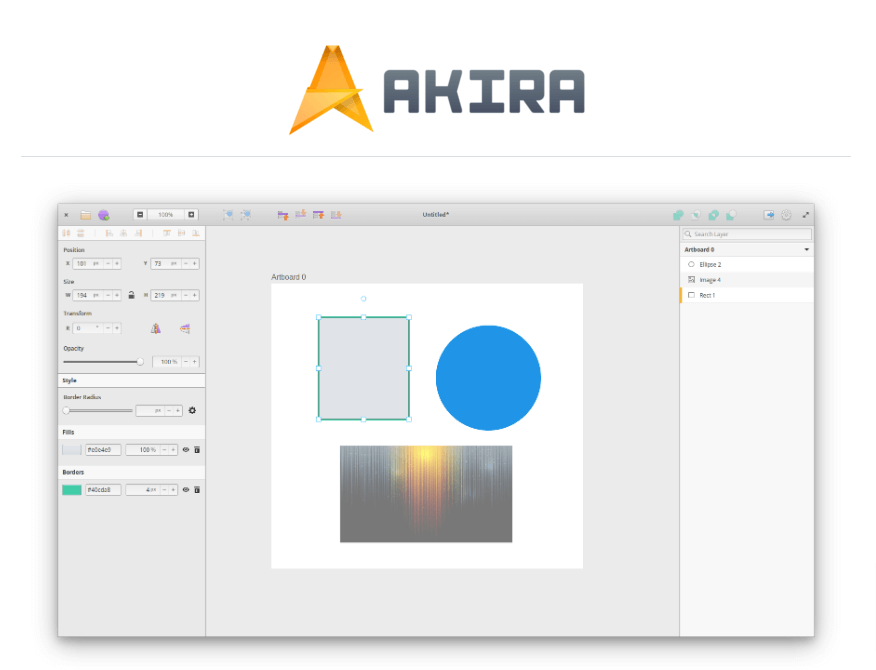876x670 pixels.
Task: Open the settings gear in the header bar
Action: pos(786,215)
